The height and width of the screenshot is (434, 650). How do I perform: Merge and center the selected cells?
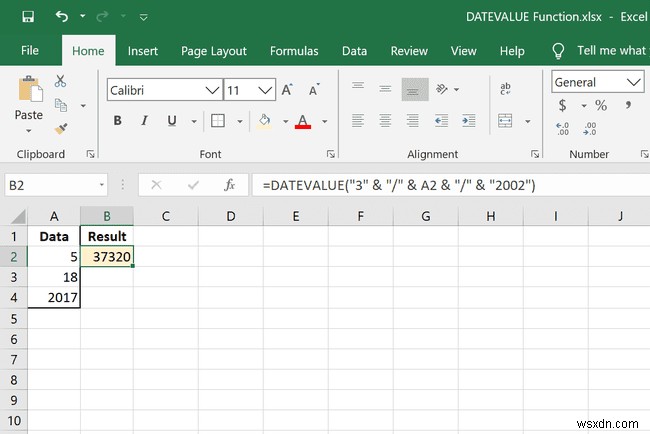tap(505, 121)
